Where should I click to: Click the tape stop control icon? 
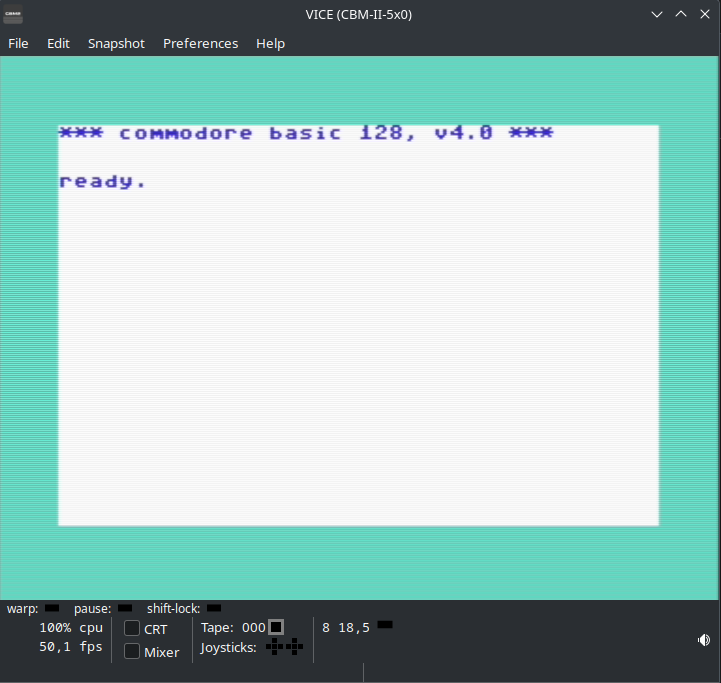click(x=276, y=627)
